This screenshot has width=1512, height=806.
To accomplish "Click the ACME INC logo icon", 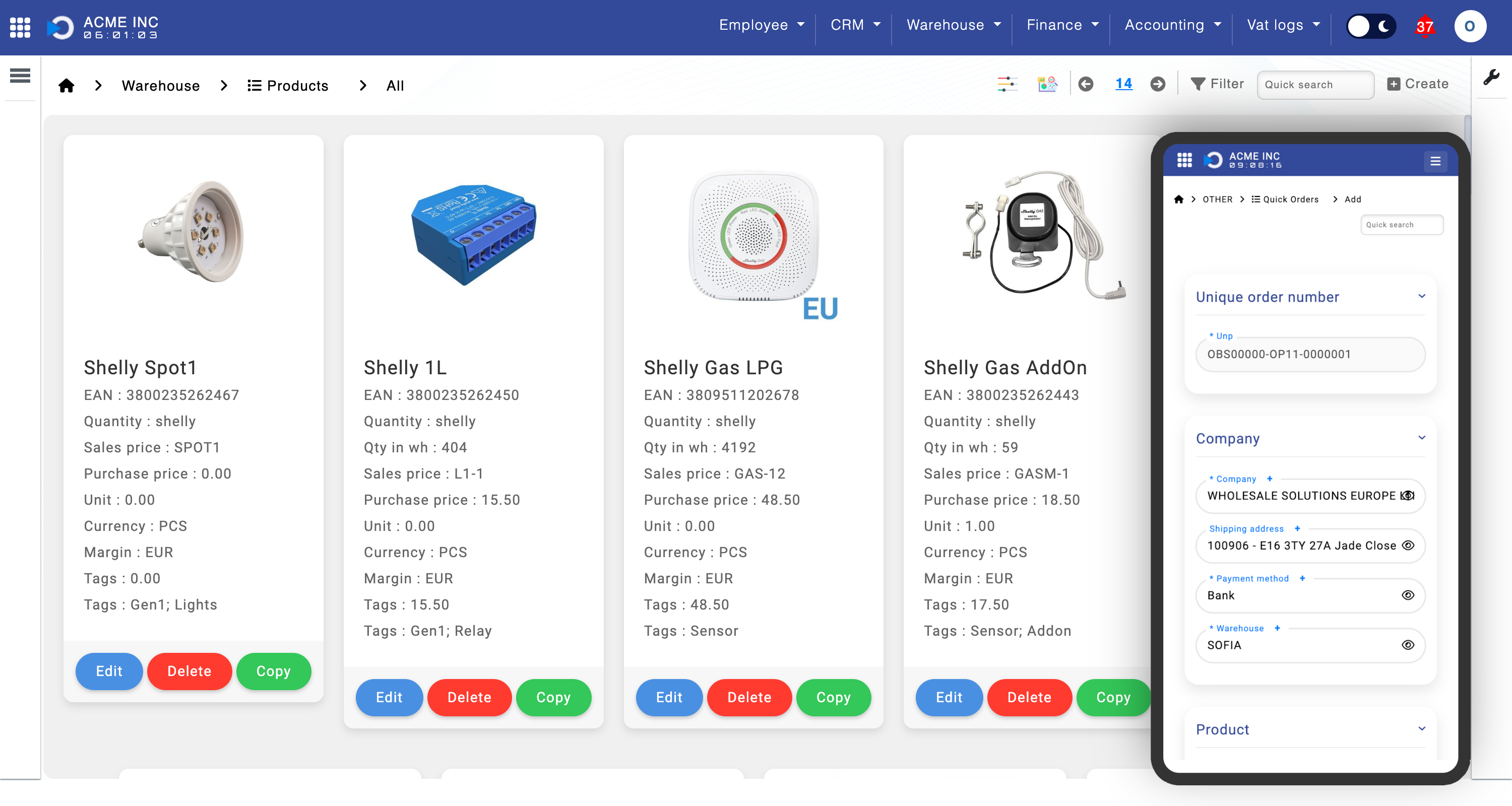I will (x=60, y=27).
